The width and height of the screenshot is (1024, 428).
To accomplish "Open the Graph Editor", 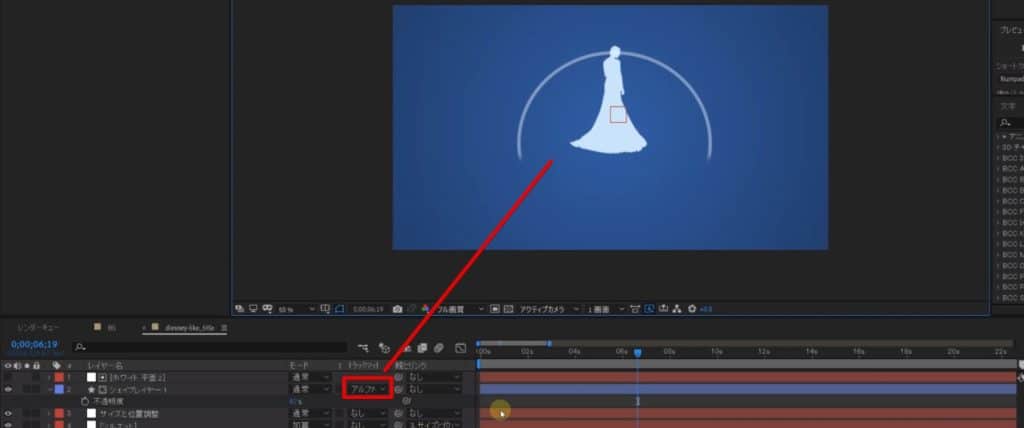I will coord(460,348).
